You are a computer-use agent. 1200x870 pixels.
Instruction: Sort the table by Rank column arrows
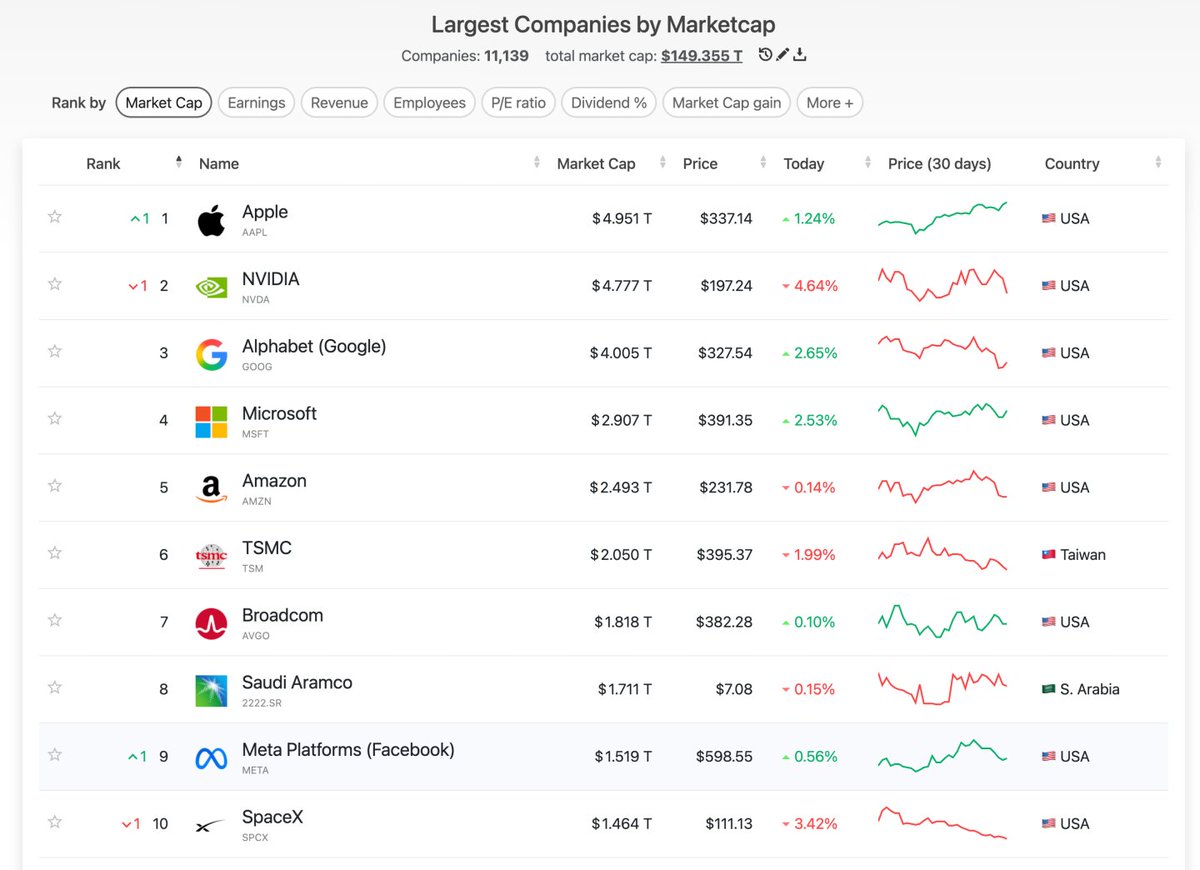pyautogui.click(x=179, y=162)
